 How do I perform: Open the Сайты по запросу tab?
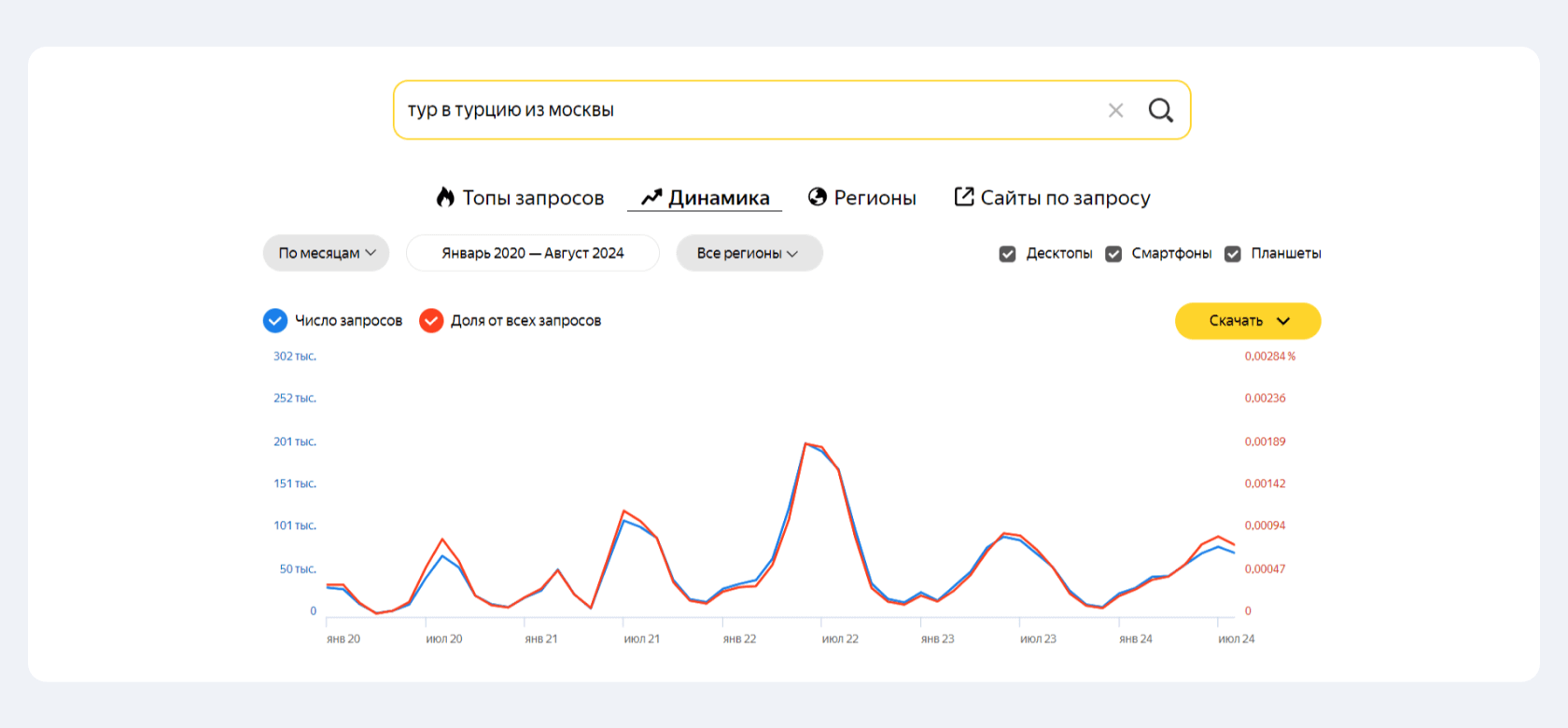1065,198
